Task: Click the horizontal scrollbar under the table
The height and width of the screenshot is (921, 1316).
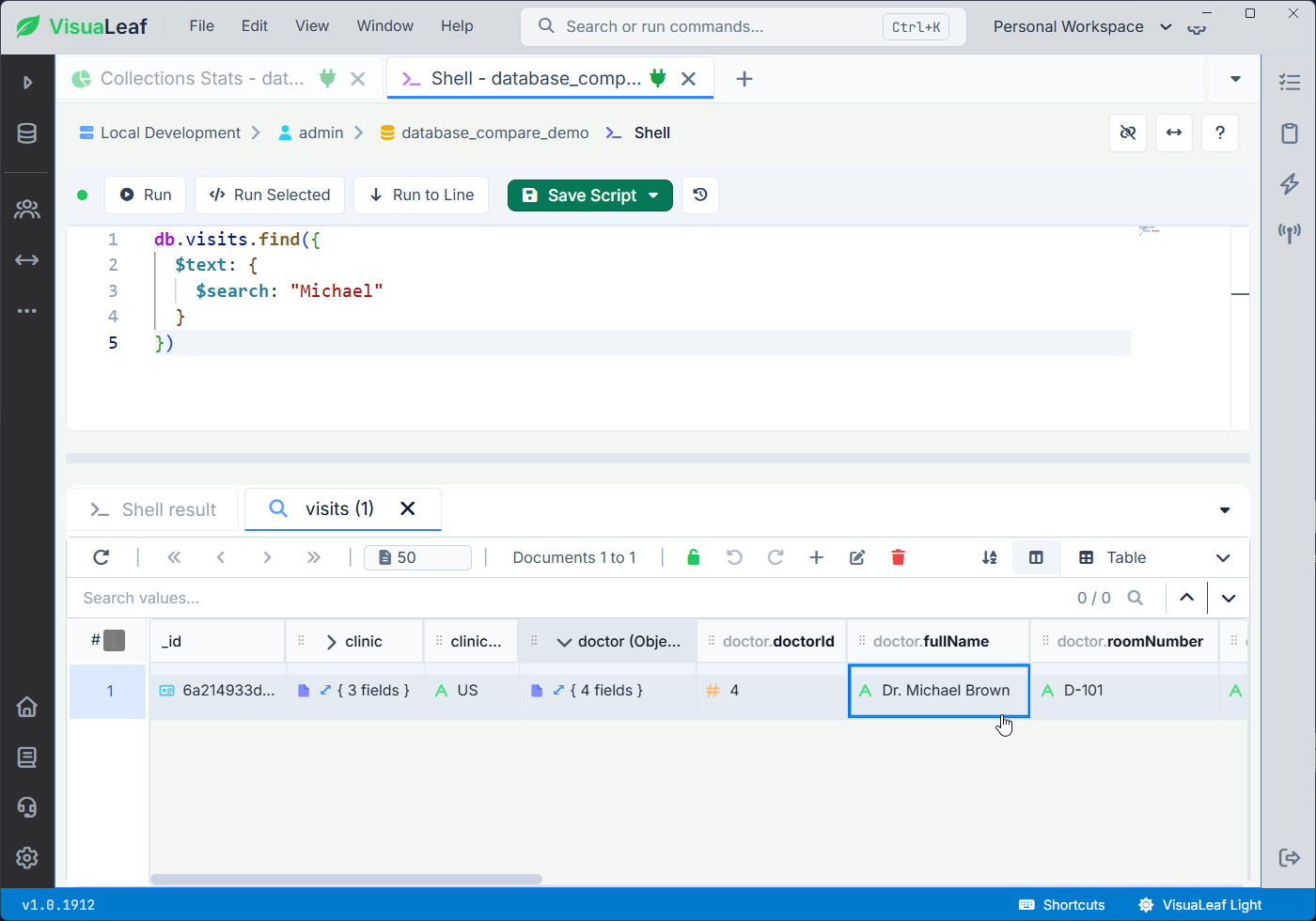Action: tap(346, 880)
